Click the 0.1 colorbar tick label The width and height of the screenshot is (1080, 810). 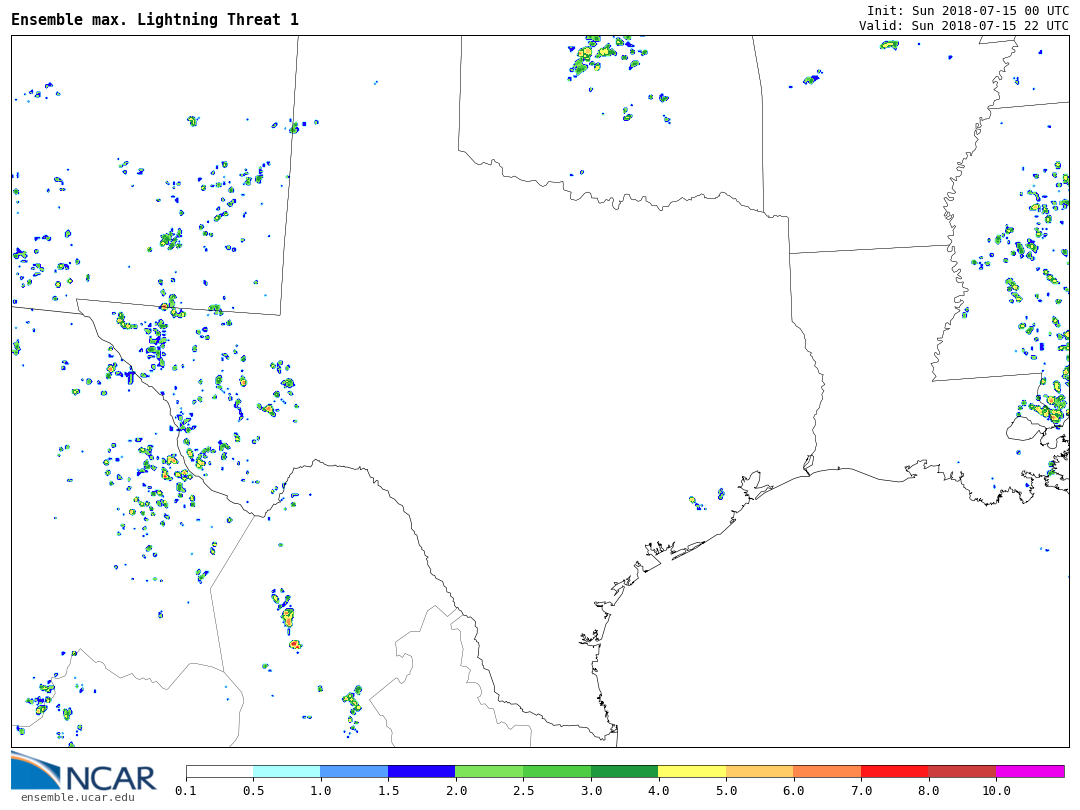pos(186,791)
